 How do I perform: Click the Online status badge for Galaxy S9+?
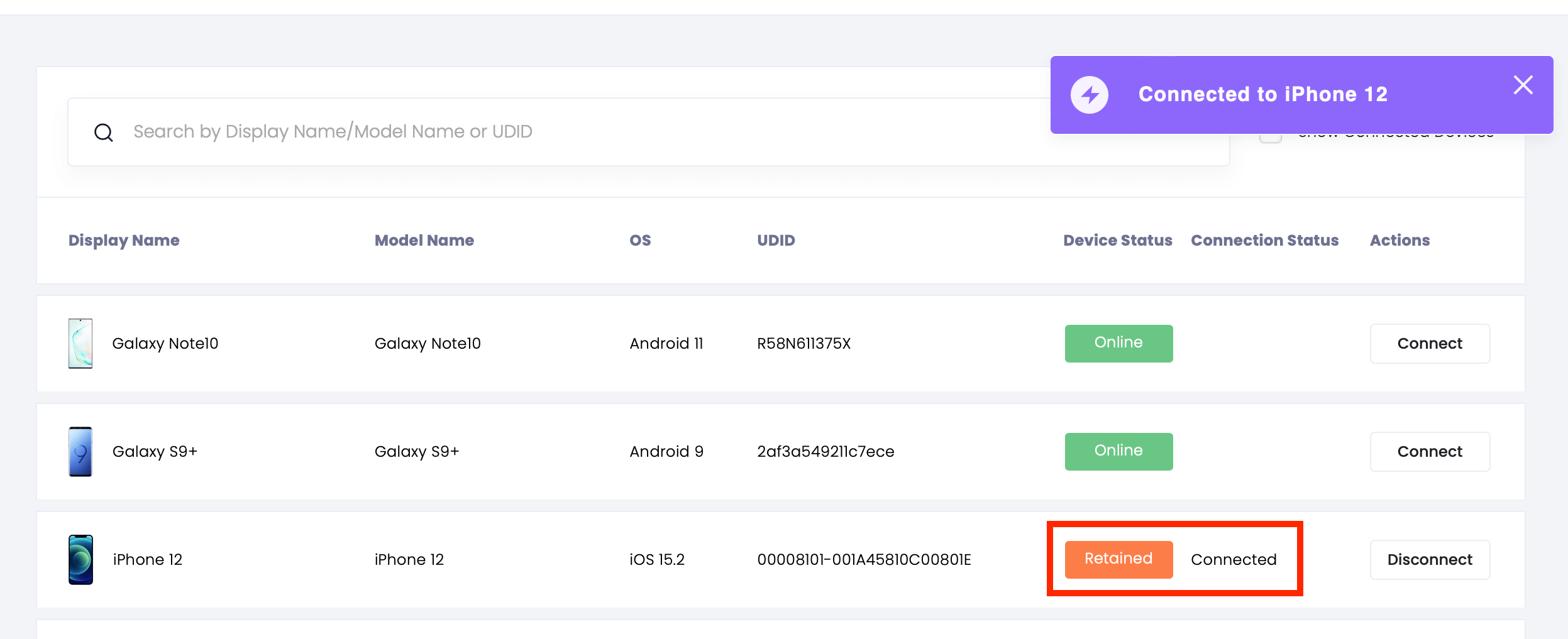[x=1118, y=451]
